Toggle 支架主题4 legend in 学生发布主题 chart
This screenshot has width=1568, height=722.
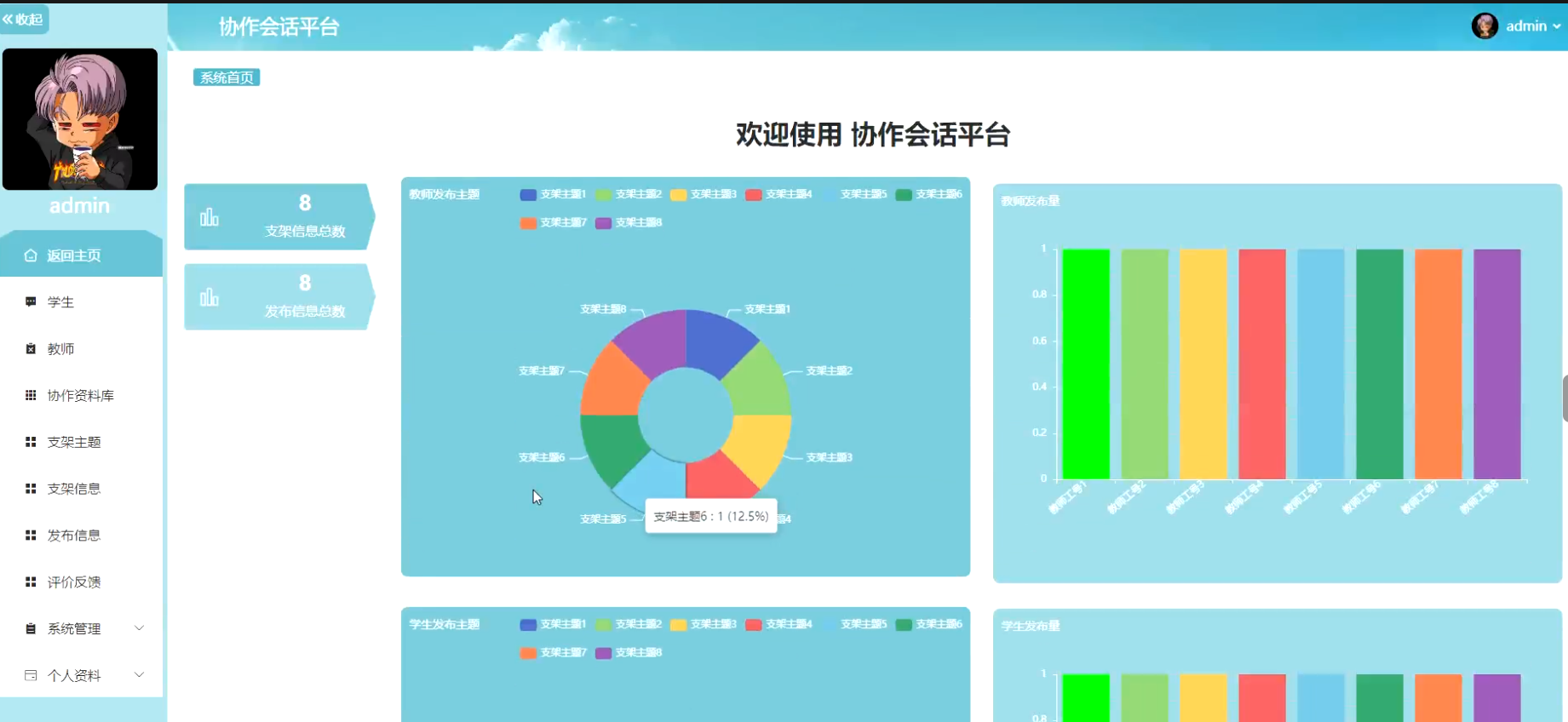pos(778,624)
